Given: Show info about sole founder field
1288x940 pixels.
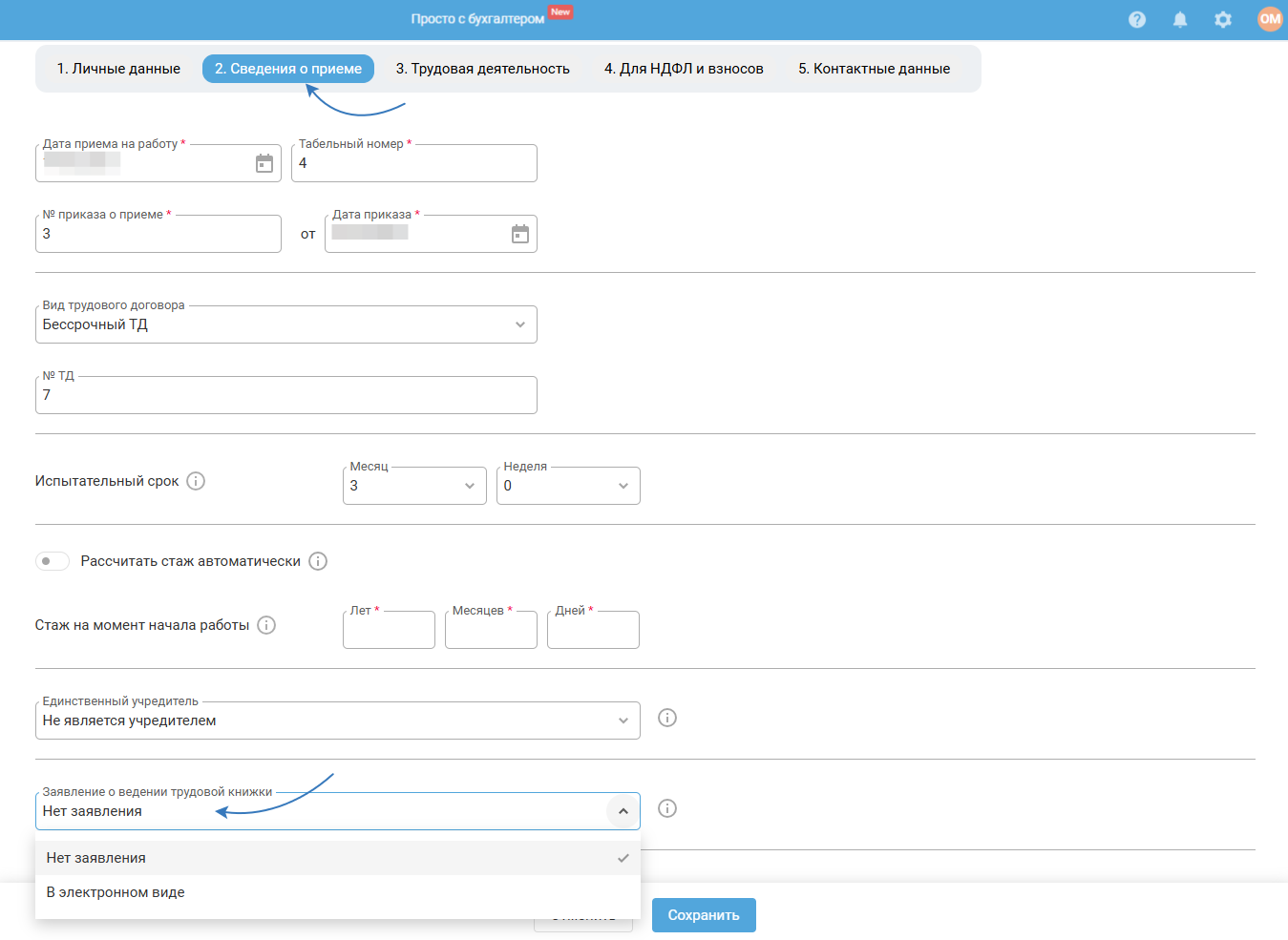Looking at the screenshot, I should click(x=667, y=718).
